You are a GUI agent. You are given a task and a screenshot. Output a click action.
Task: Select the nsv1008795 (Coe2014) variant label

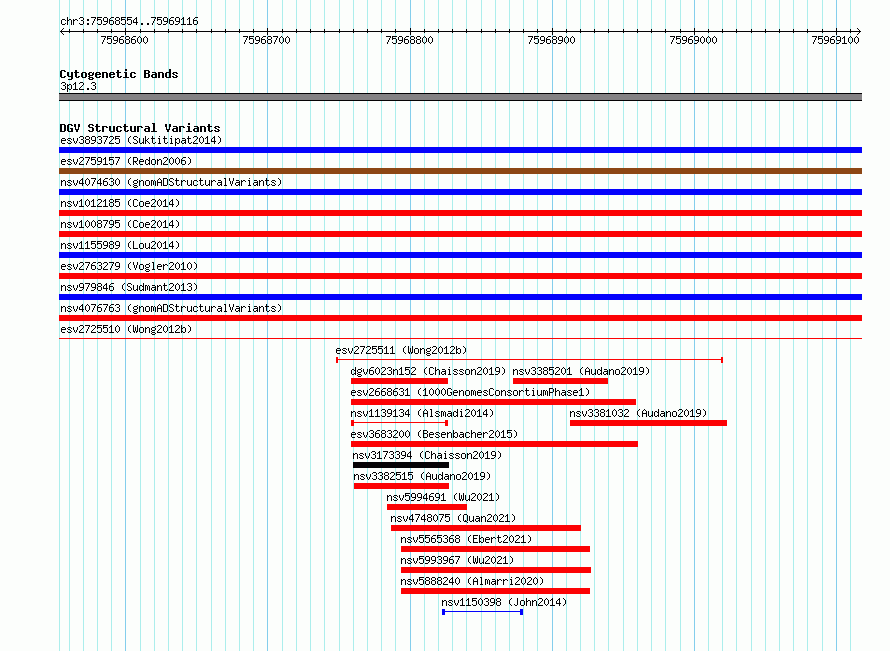pyautogui.click(x=120, y=224)
